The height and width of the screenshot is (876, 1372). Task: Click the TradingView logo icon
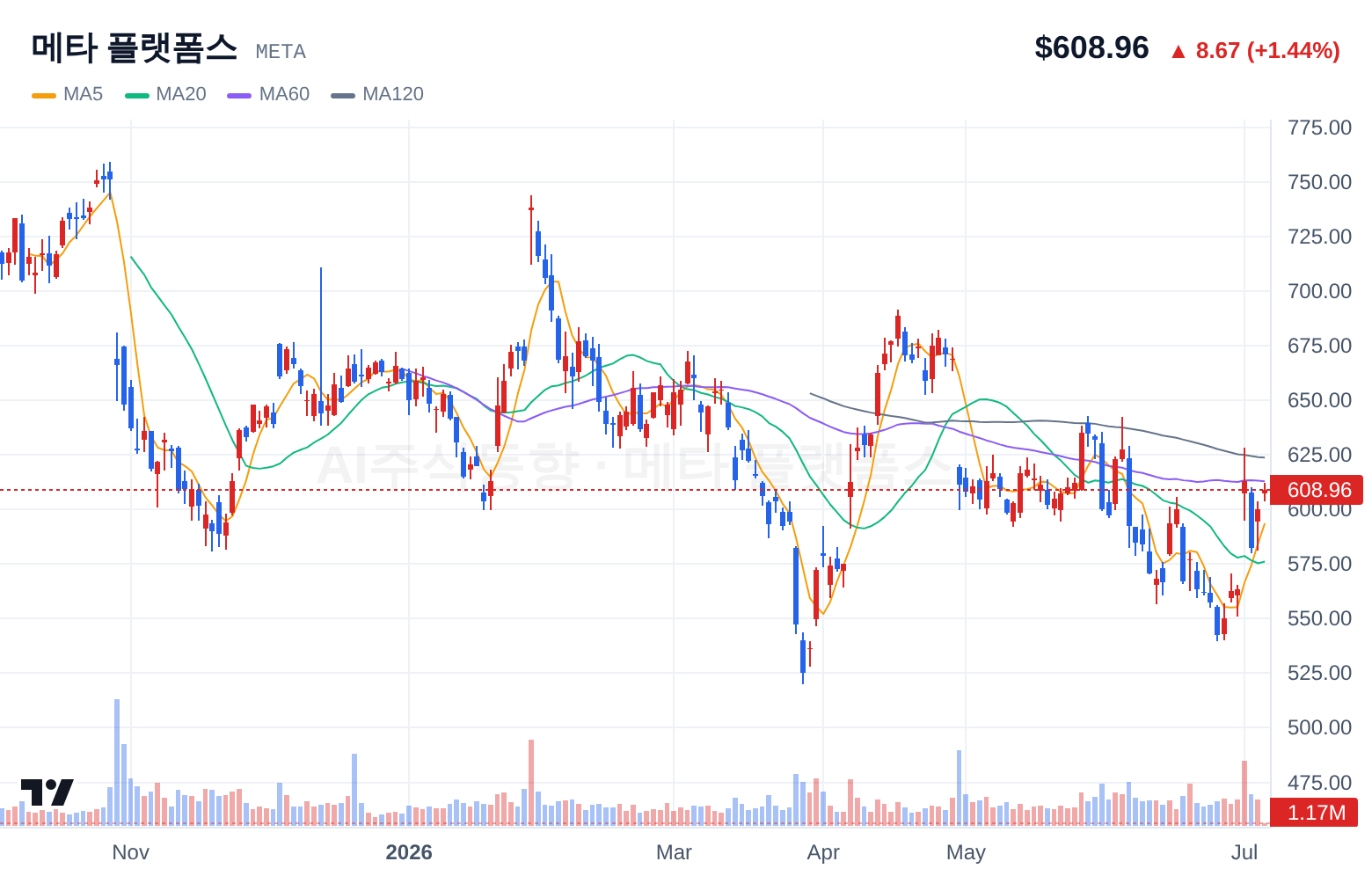coord(47,792)
